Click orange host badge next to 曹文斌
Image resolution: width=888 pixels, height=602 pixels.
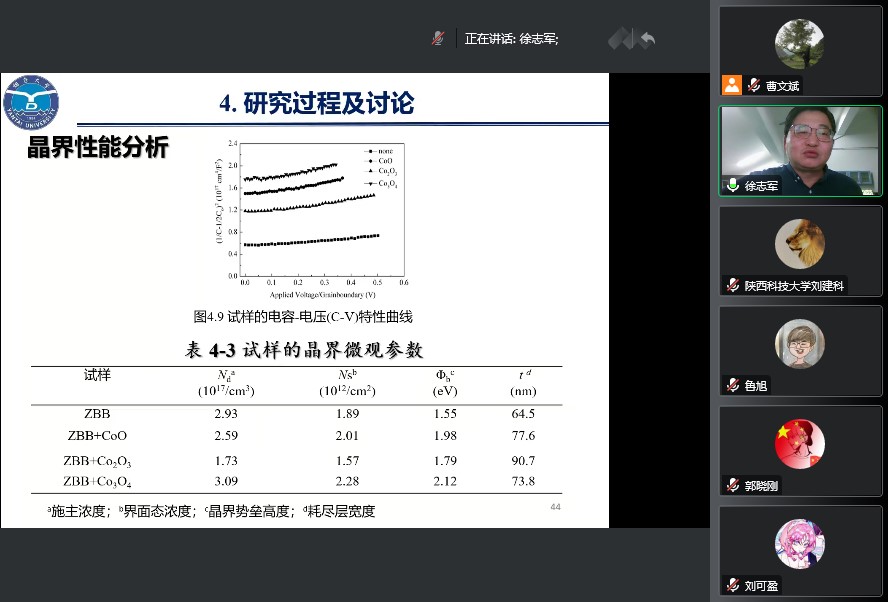[x=733, y=86]
